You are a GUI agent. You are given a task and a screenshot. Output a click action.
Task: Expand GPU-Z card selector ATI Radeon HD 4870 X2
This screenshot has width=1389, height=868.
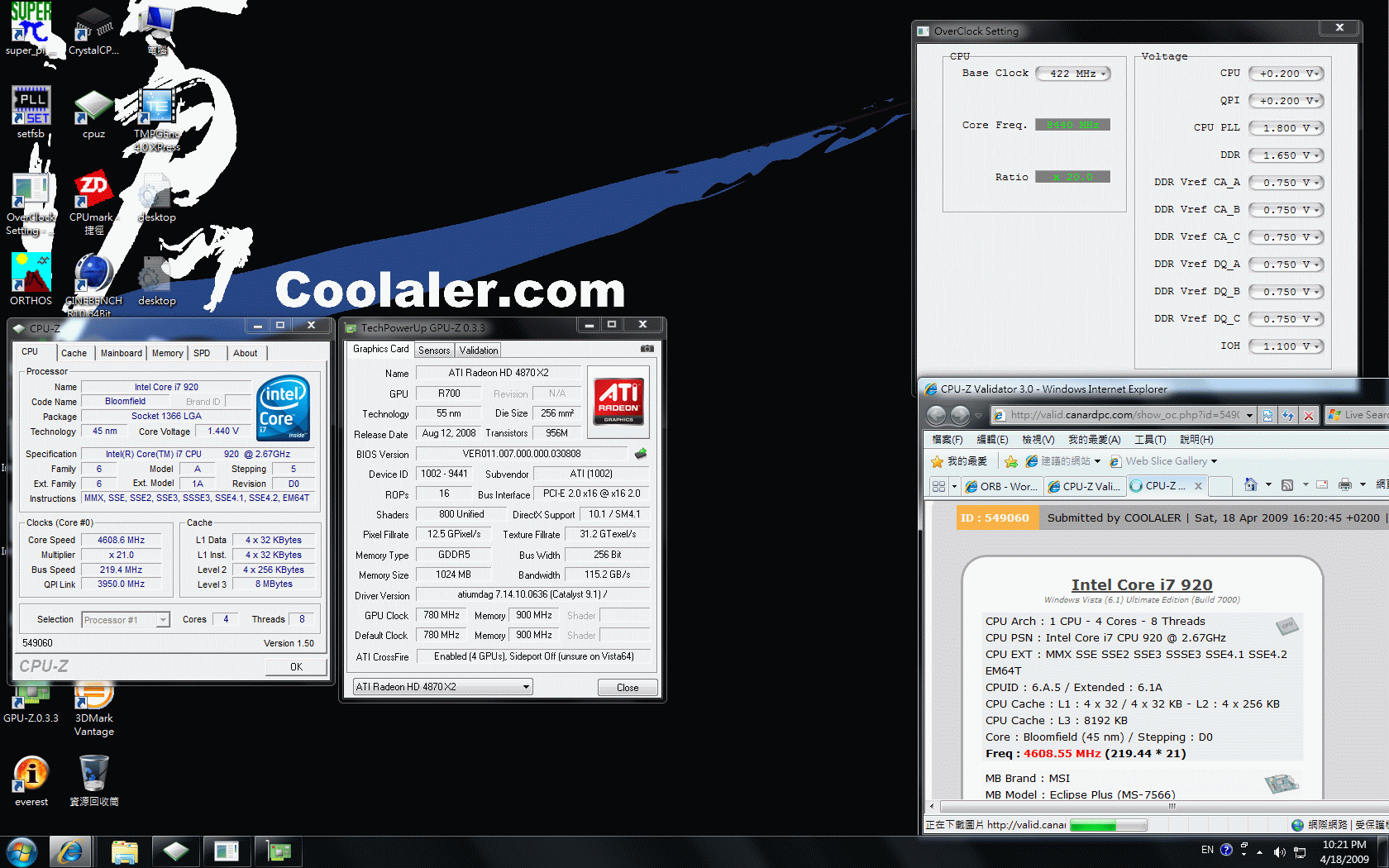443,687
